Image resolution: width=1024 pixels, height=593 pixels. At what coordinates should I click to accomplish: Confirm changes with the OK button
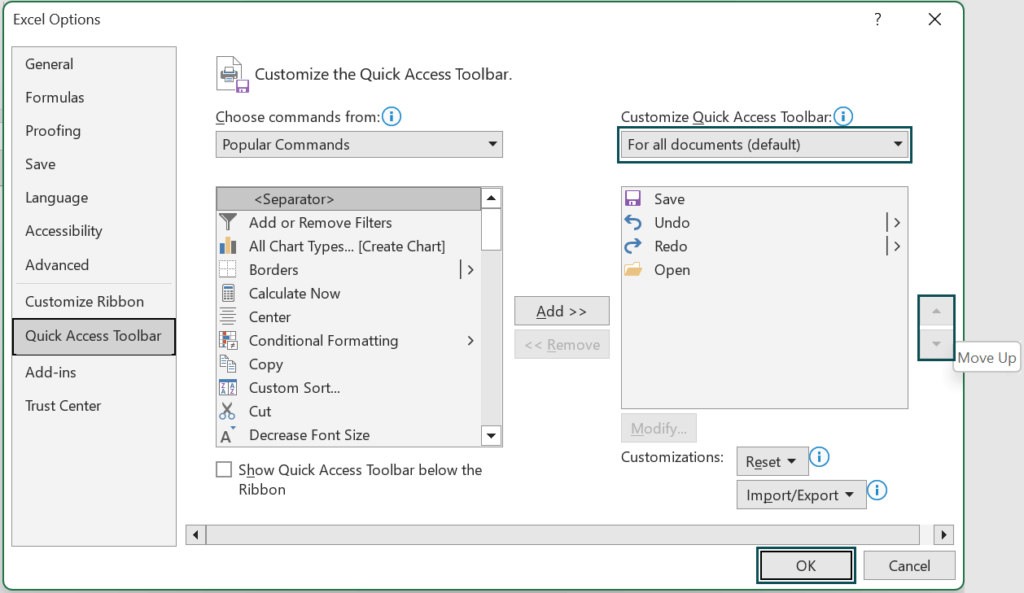[x=806, y=565]
